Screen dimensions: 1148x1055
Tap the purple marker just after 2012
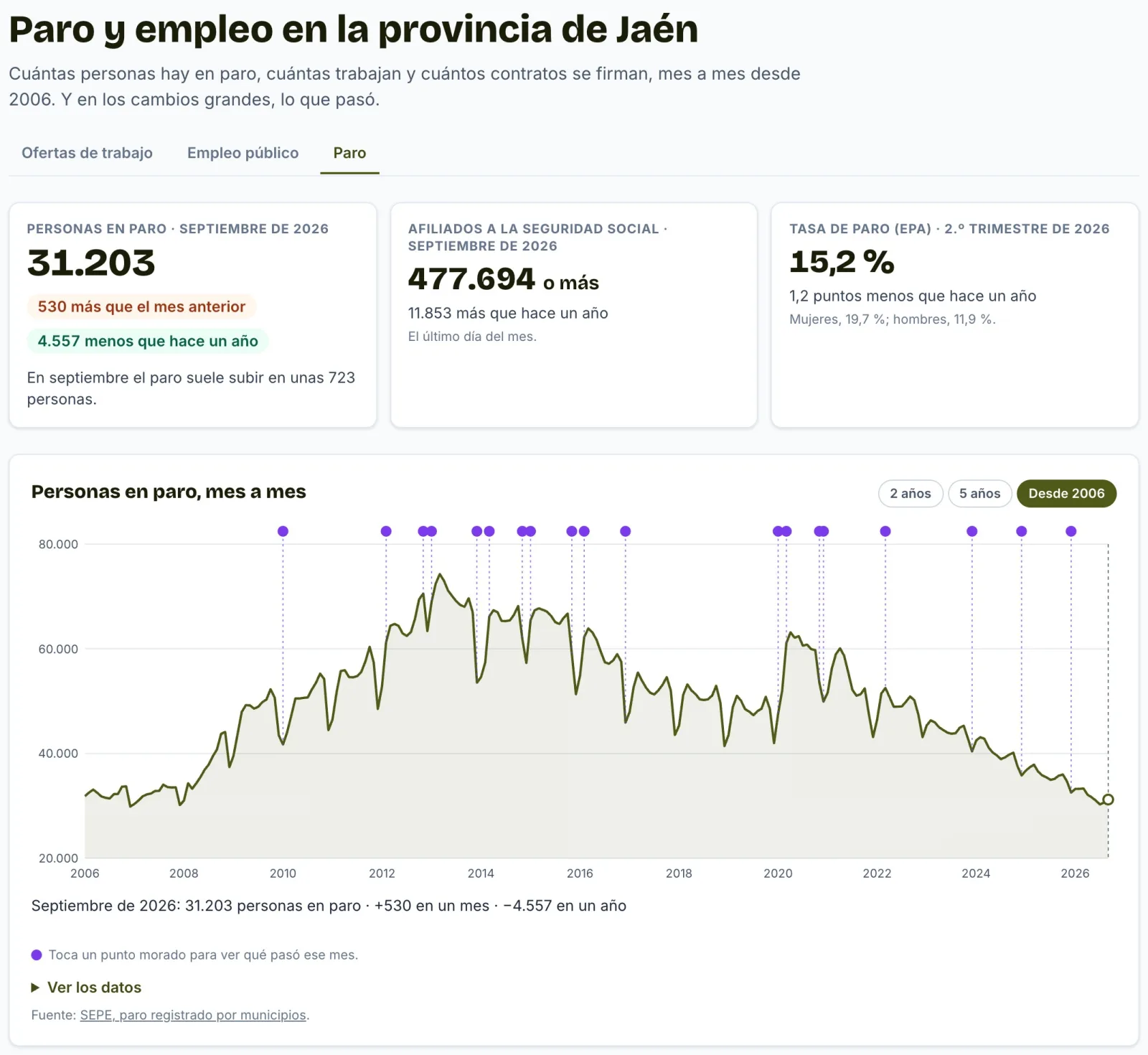[x=386, y=531]
